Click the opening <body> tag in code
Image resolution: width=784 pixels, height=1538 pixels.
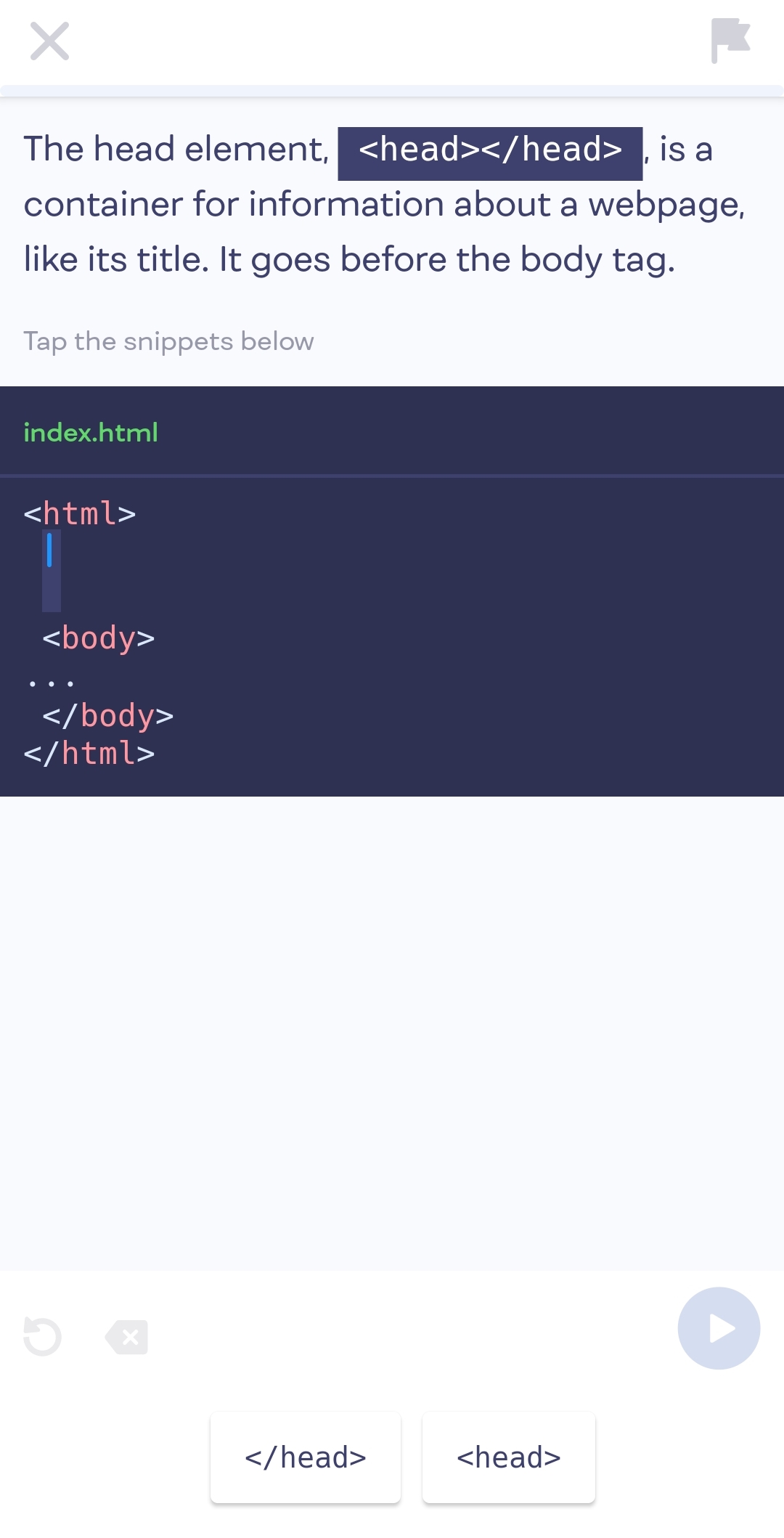[99, 638]
